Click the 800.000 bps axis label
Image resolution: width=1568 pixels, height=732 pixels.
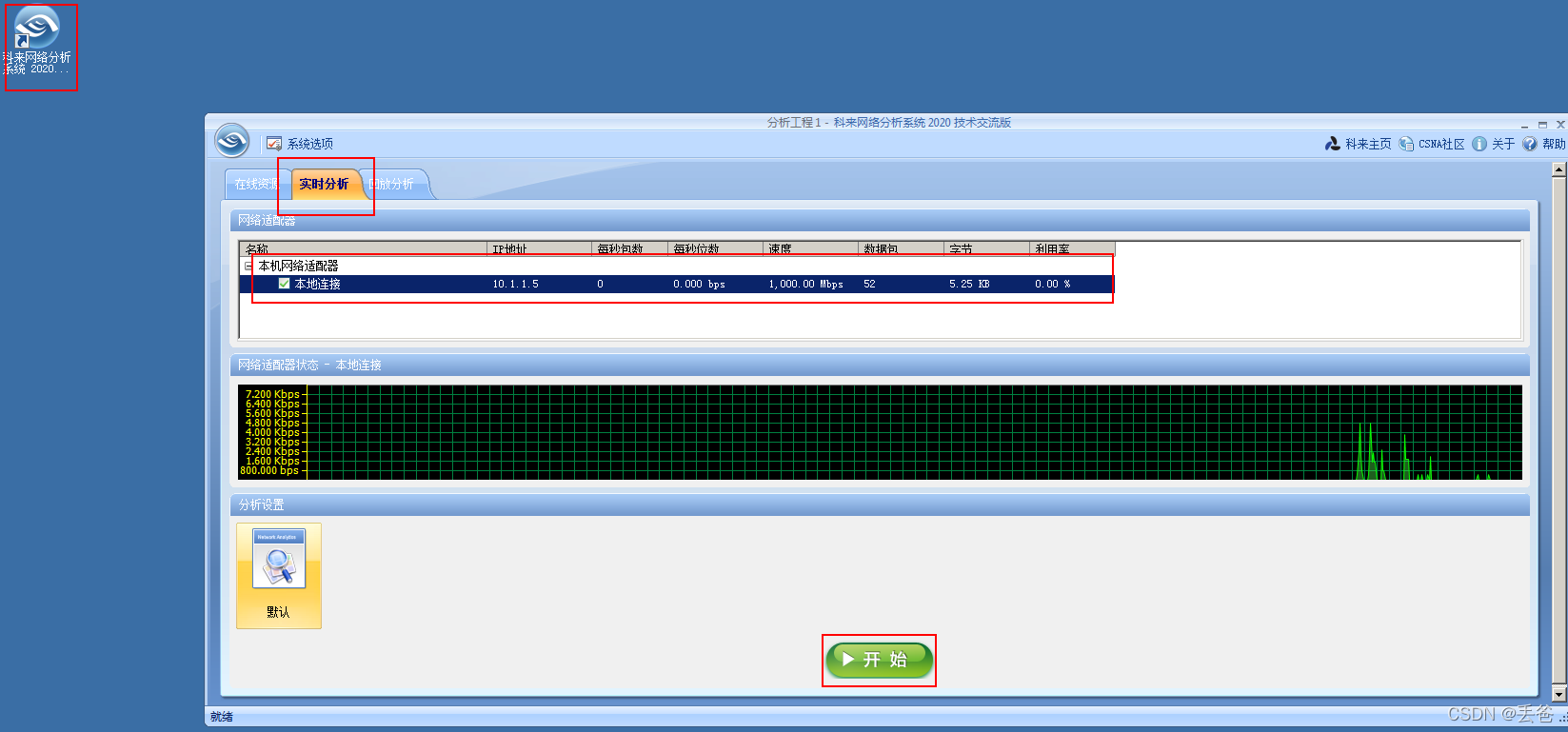[x=269, y=470]
